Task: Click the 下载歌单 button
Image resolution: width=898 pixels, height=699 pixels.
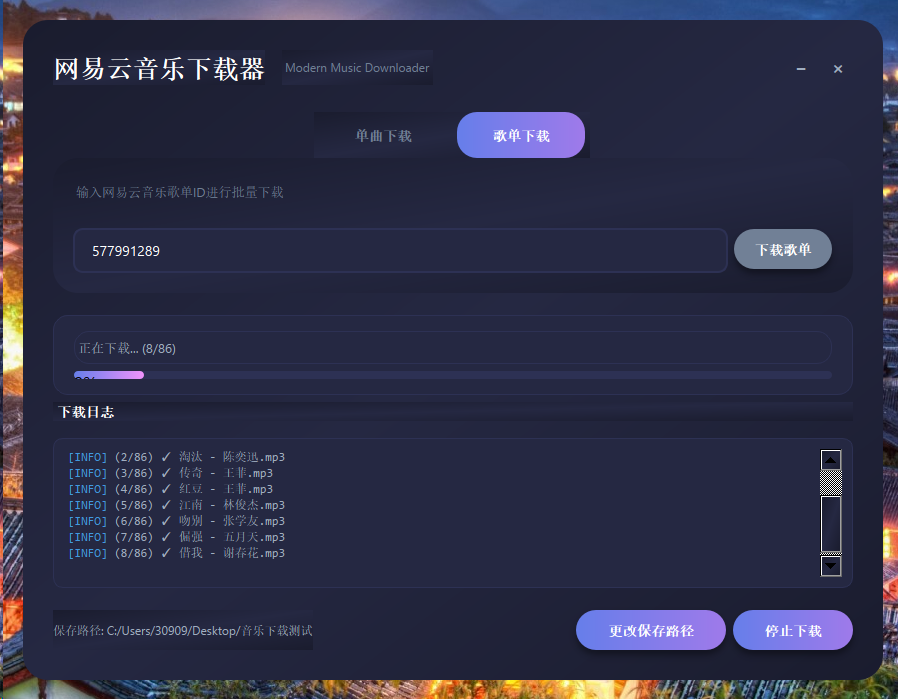Action: coord(783,250)
